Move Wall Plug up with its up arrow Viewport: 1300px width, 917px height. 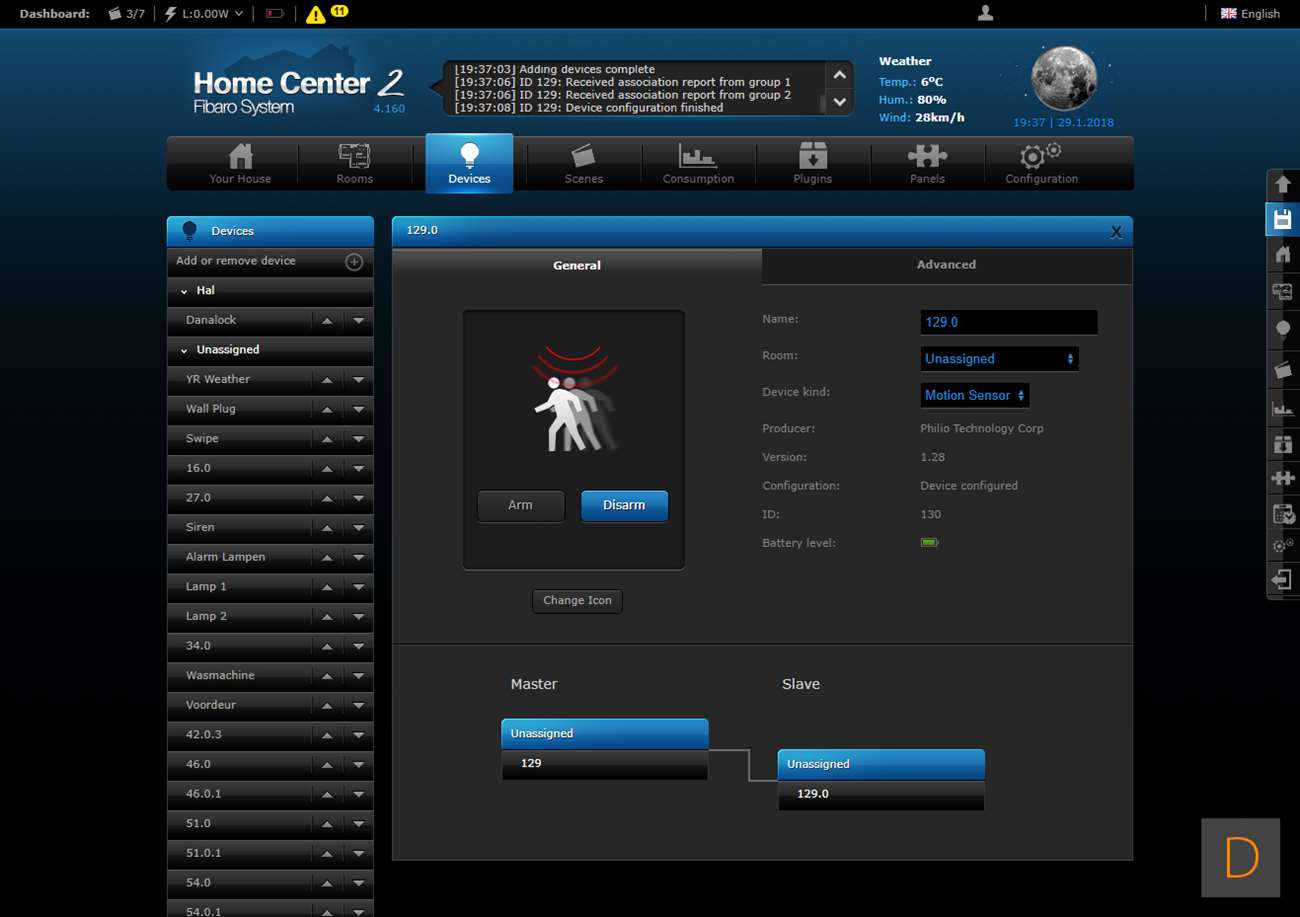pyautogui.click(x=327, y=410)
